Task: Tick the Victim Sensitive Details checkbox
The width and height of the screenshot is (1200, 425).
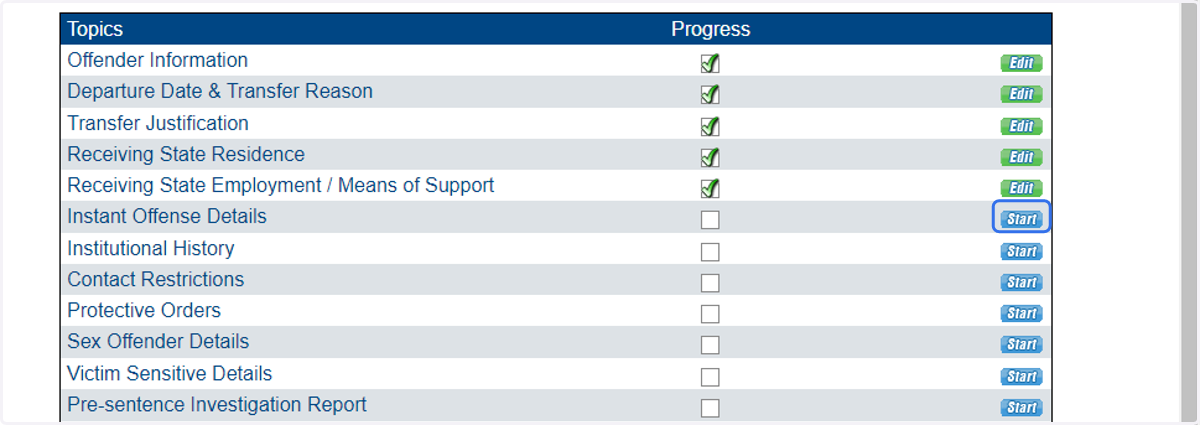Action: [710, 377]
